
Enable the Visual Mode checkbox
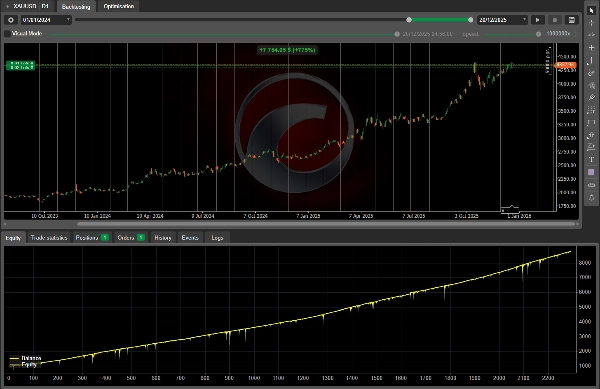pos(7,34)
